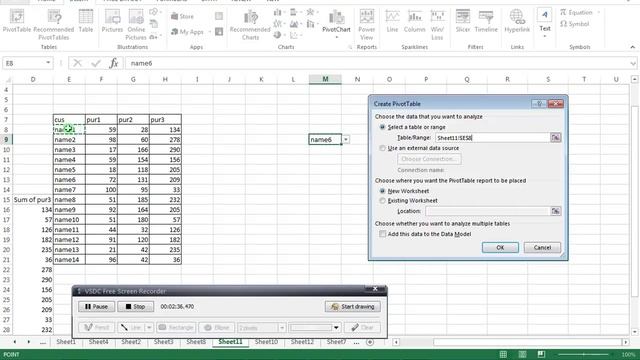Click the vertical scrollbar down arrow
Screen dimensions: 640x360
[x=634, y=332]
